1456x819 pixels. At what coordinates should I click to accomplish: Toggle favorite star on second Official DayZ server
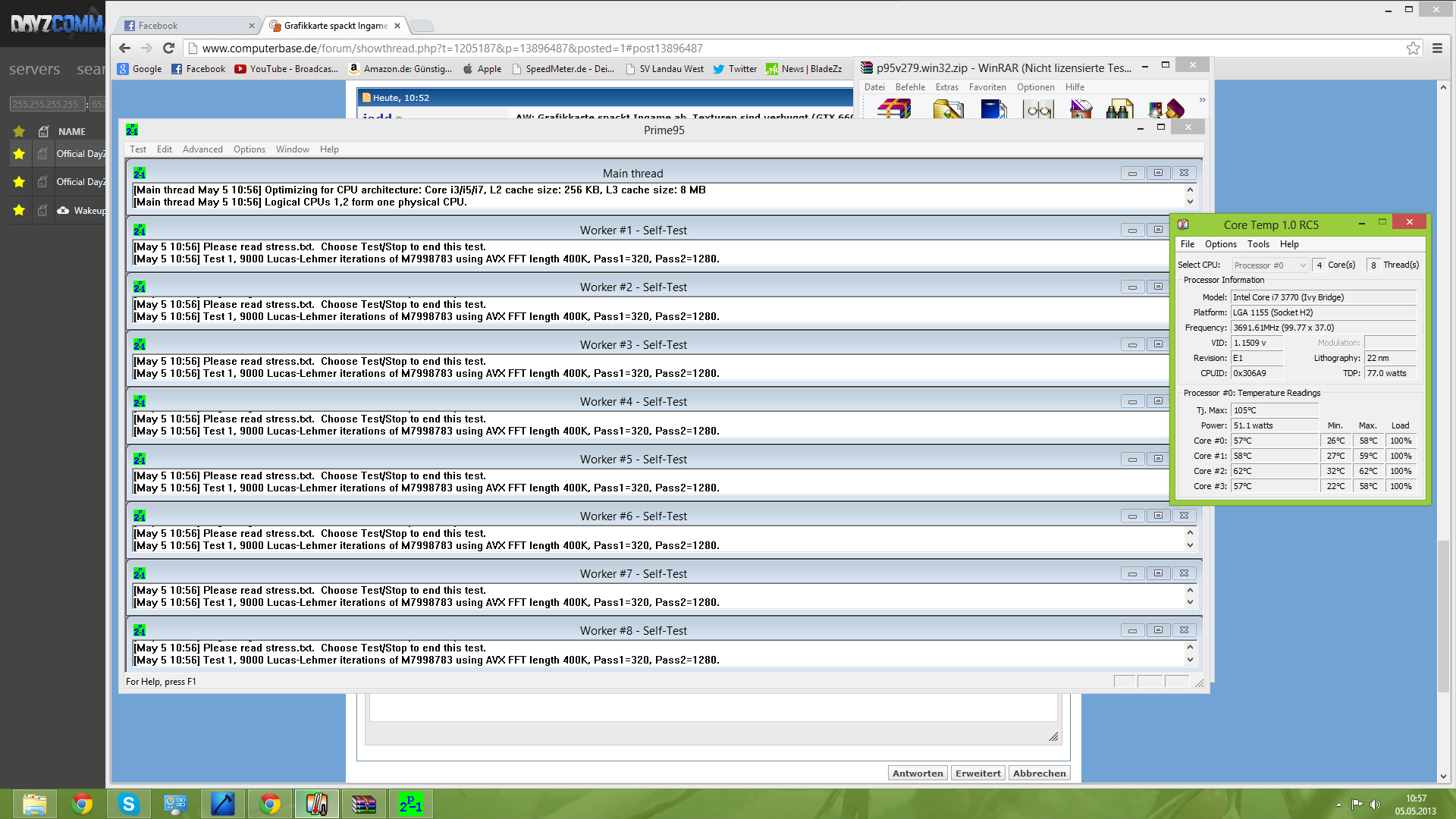[x=19, y=182]
